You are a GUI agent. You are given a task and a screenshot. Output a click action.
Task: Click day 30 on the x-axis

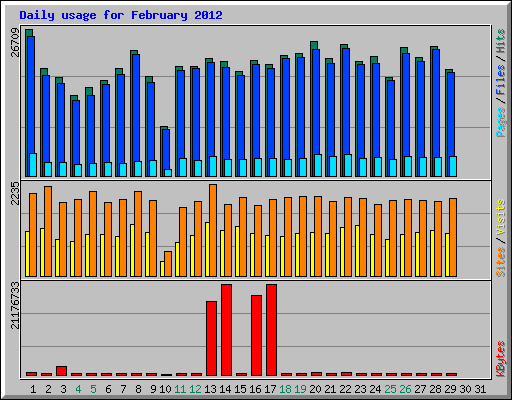tap(465, 389)
